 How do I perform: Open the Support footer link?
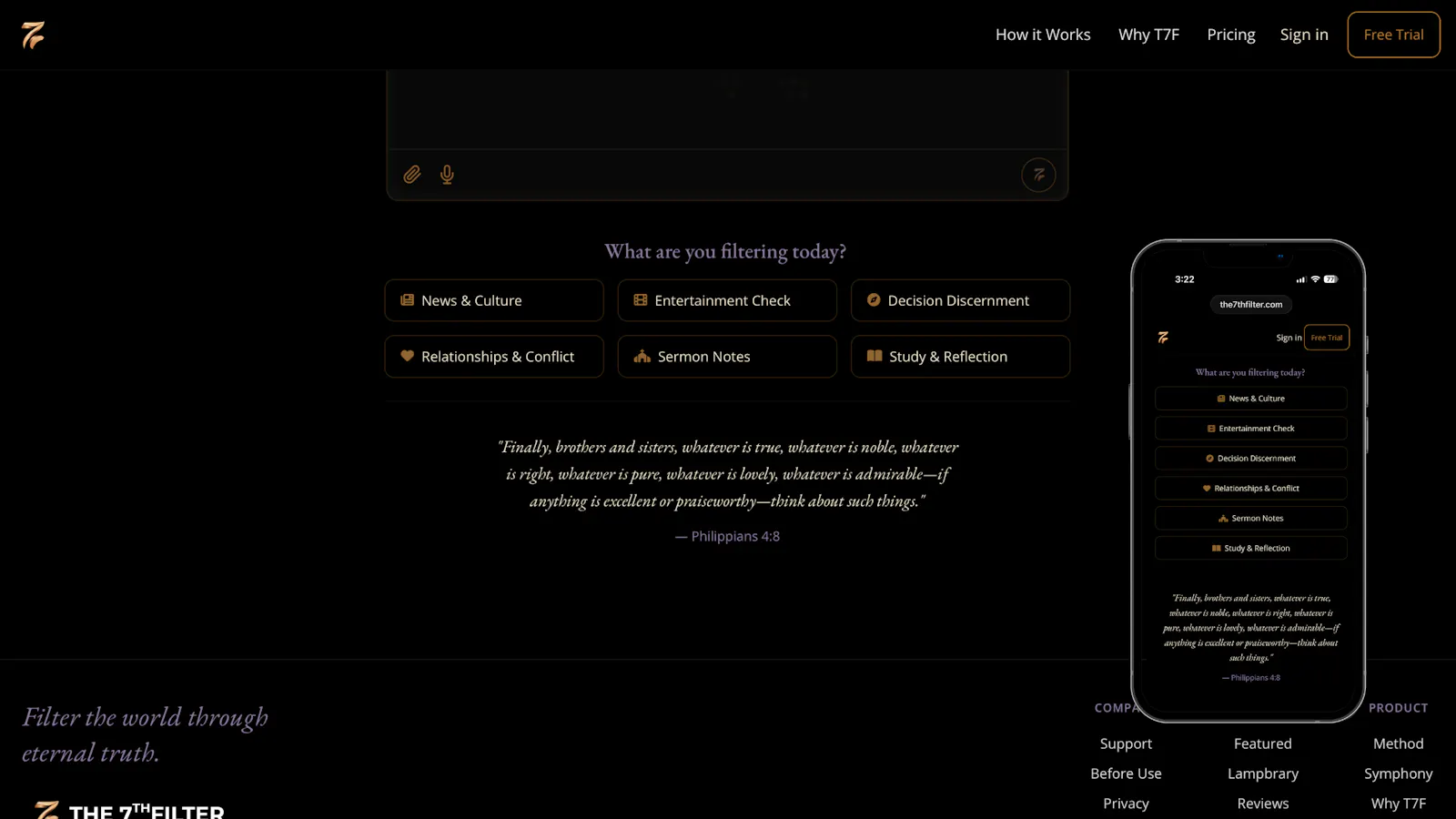(x=1126, y=743)
